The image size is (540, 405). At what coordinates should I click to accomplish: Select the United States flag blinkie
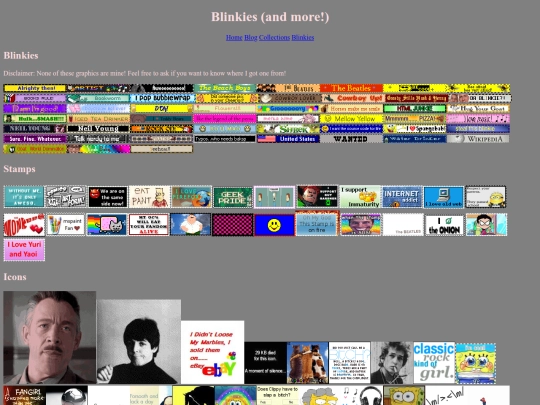coord(288,139)
